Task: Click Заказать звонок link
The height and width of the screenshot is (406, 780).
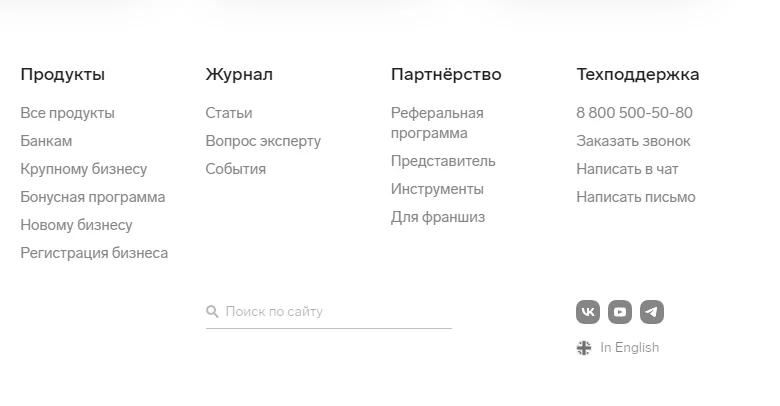Action: [x=633, y=141]
